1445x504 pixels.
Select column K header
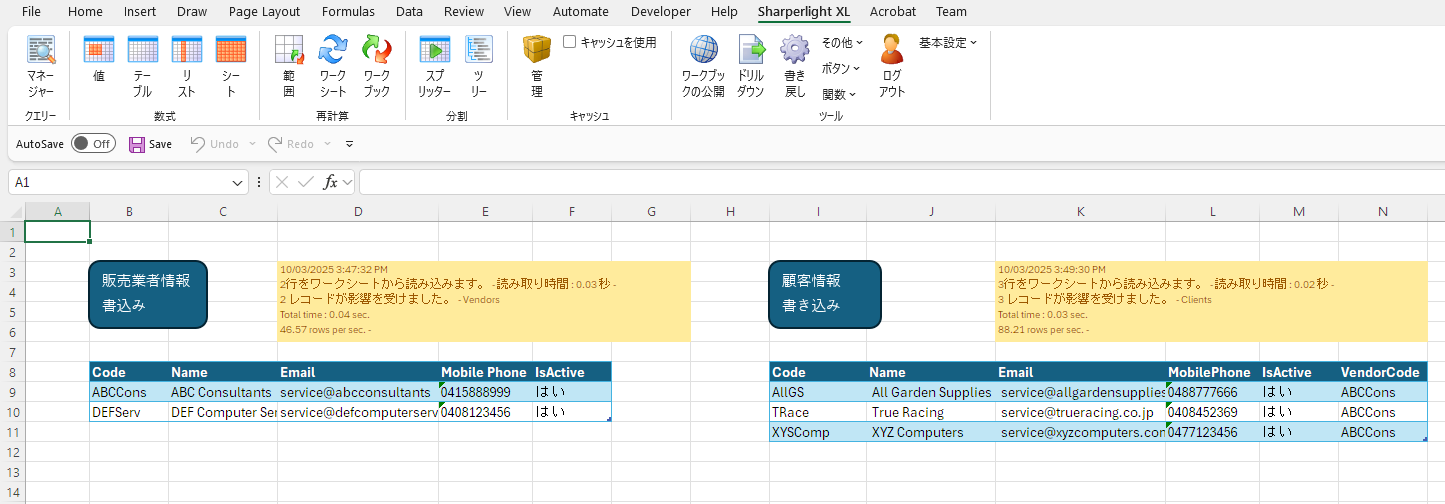1080,211
